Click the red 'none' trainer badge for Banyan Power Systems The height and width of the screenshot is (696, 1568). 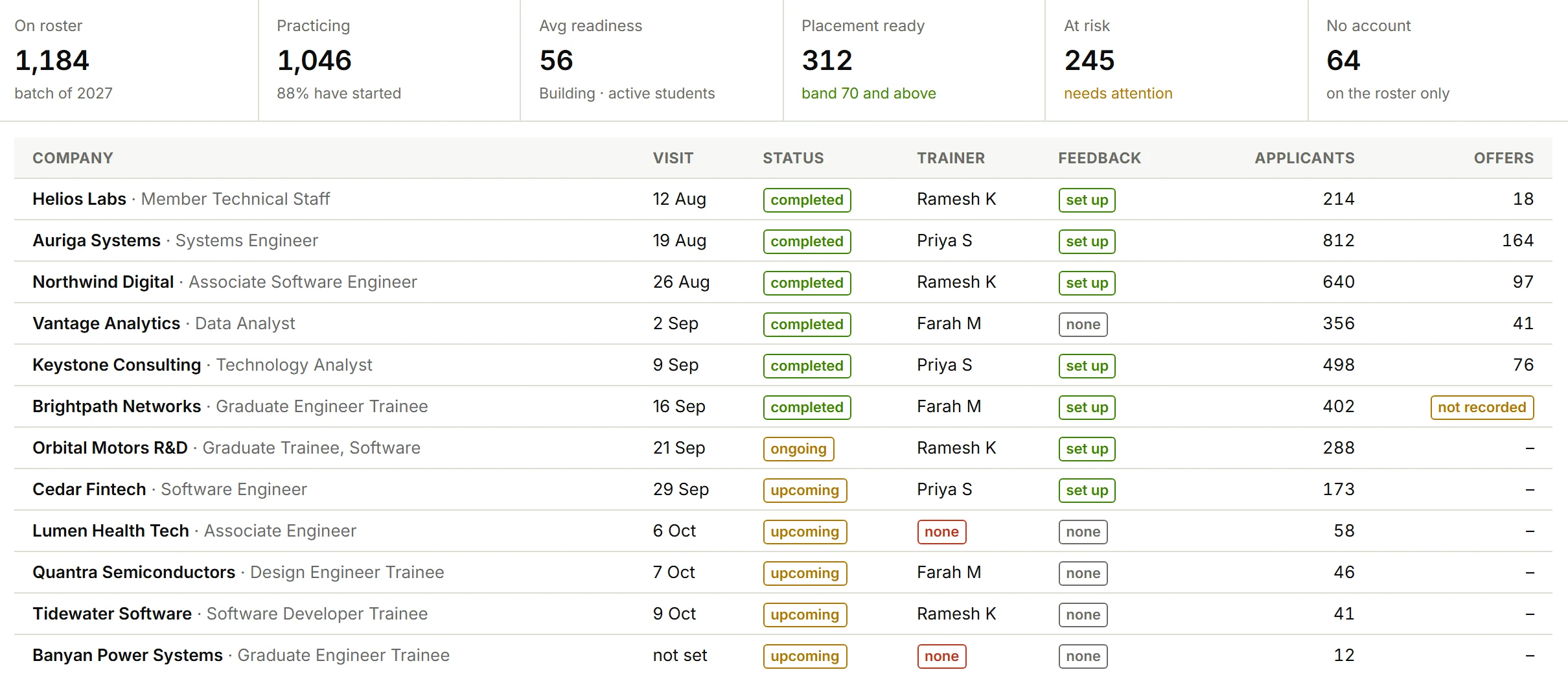pos(941,656)
